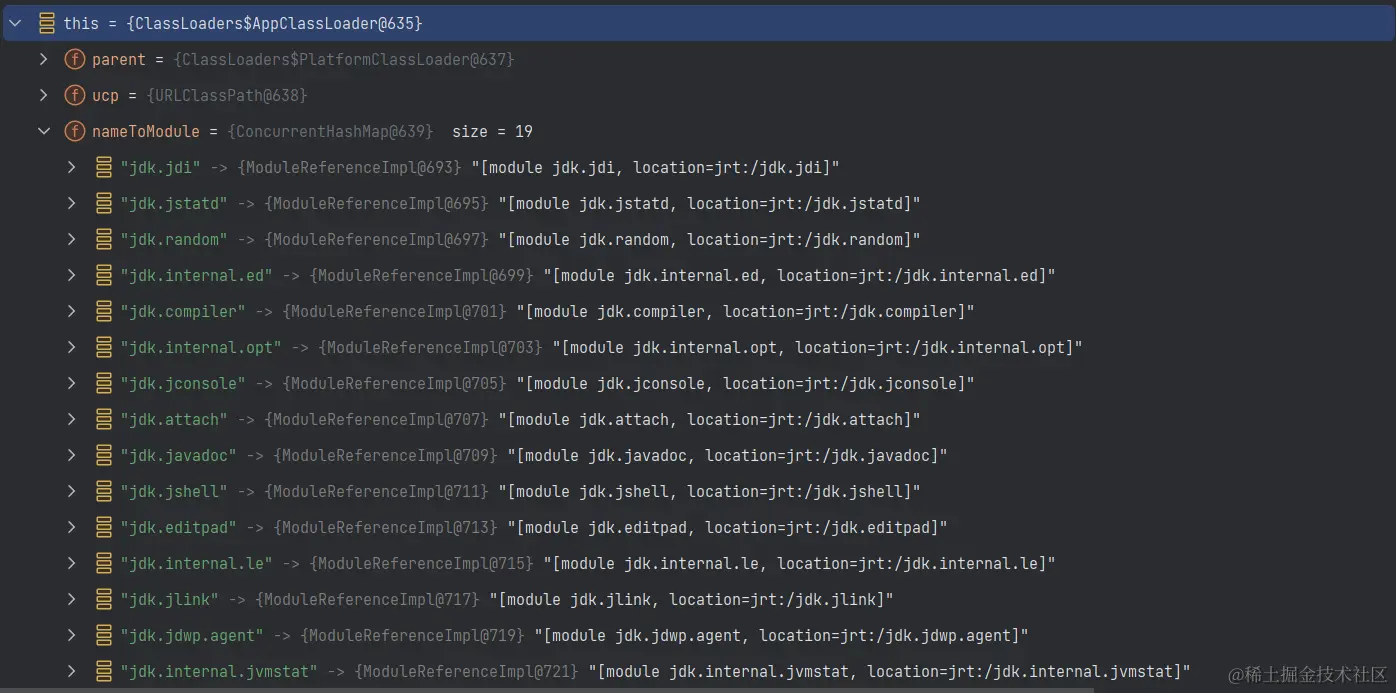This screenshot has height=693, width=1396.
Task: Click the entry icon of "jdk.compiler"
Action: tap(103, 311)
